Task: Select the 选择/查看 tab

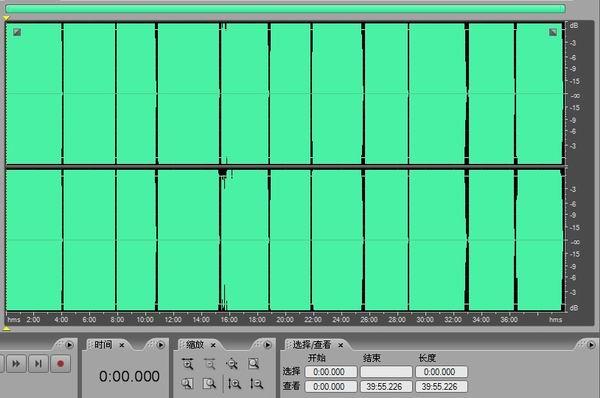Action: [x=312, y=345]
